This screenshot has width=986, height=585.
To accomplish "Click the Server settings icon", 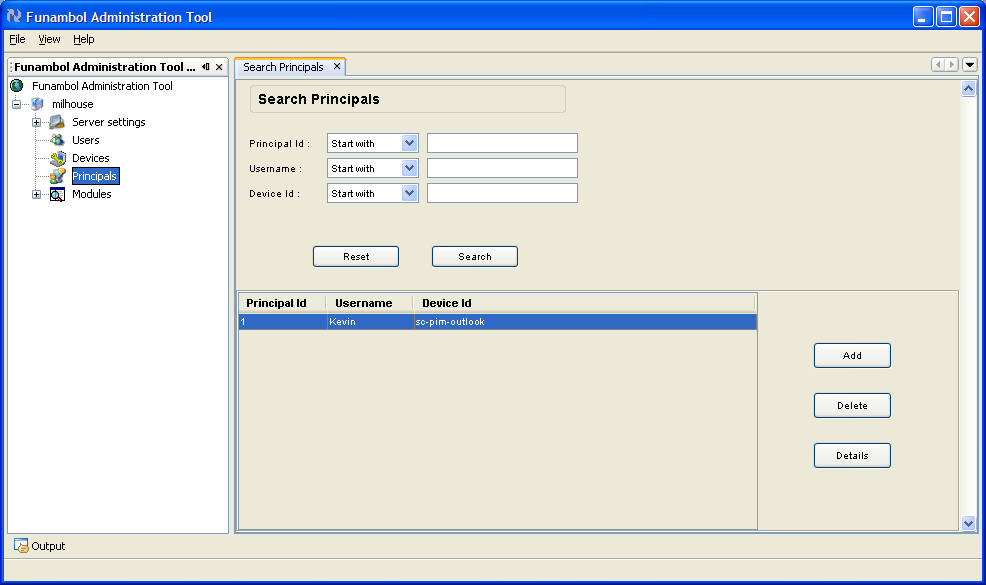I will 57,121.
